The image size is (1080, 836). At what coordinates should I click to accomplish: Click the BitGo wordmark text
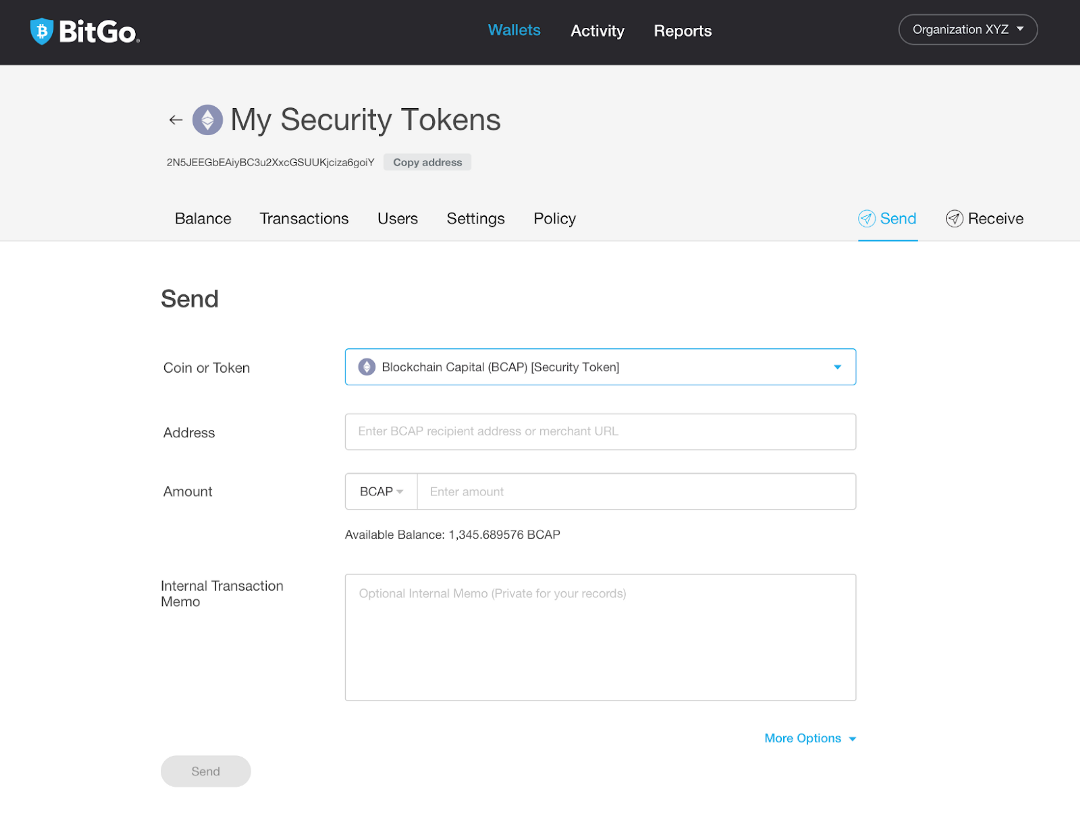coord(99,32)
